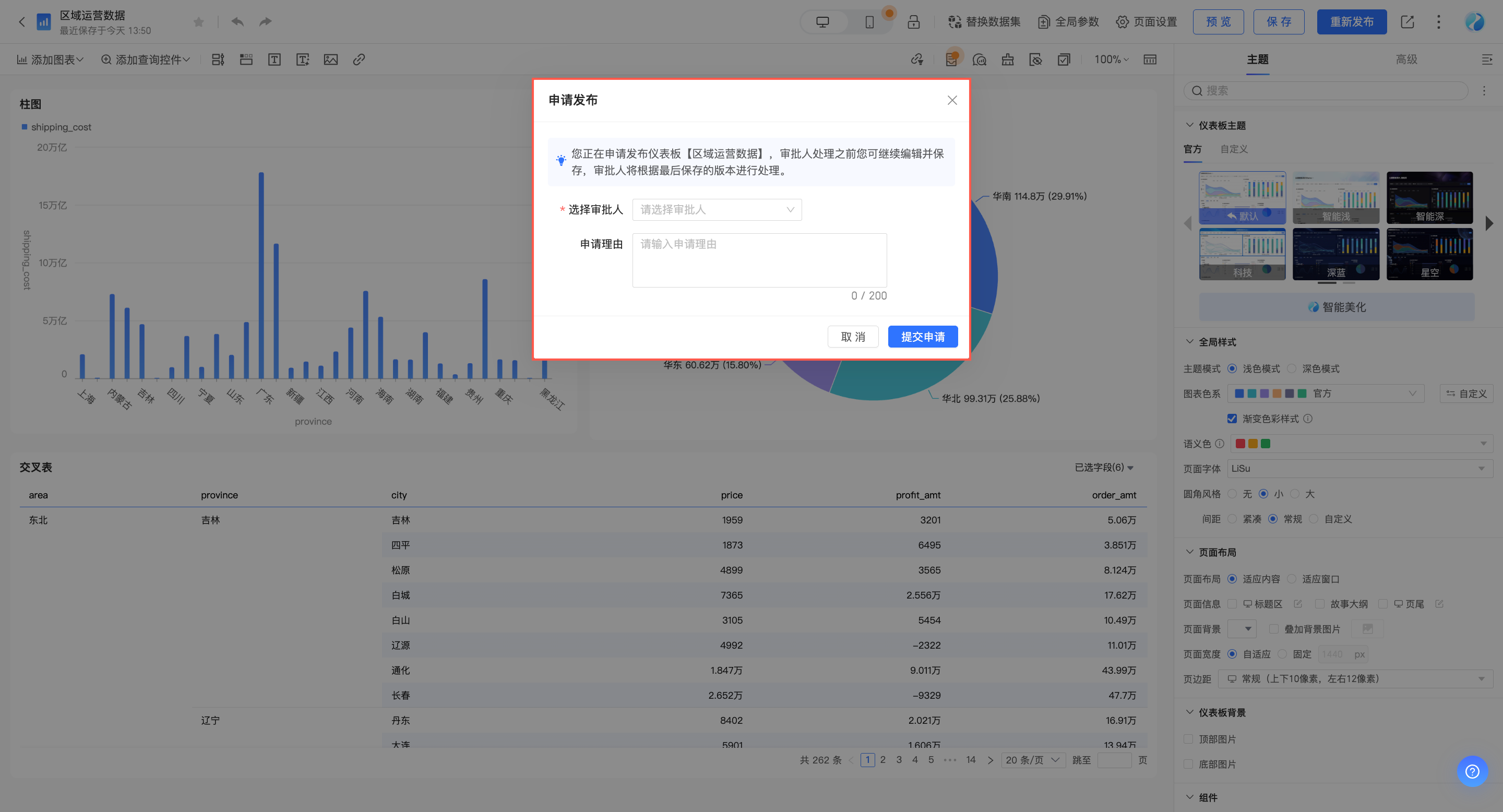Click the 取消 button

(x=852, y=337)
